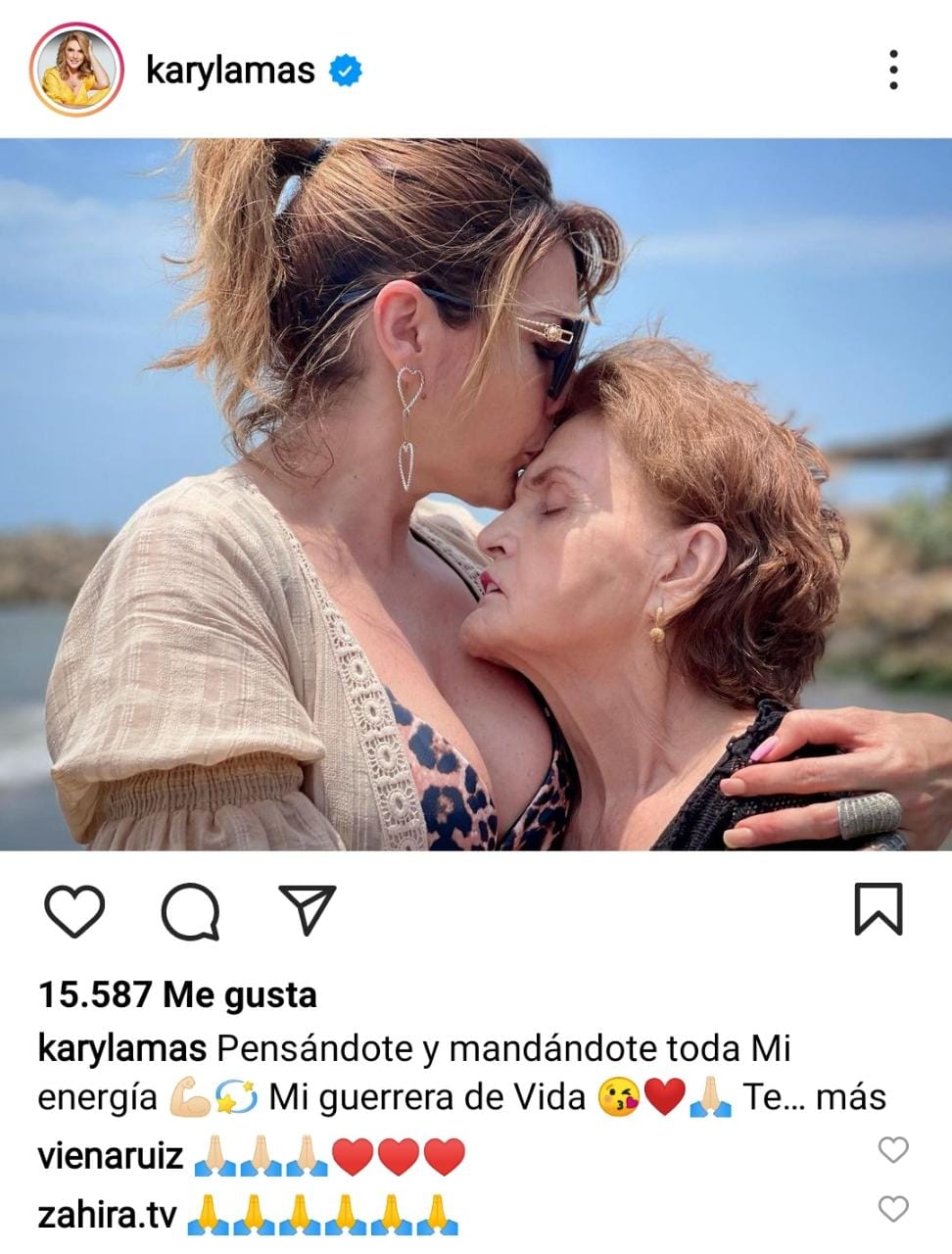Open the three-dot options menu
Viewport: 952px width, 1254px height.
coord(893,70)
